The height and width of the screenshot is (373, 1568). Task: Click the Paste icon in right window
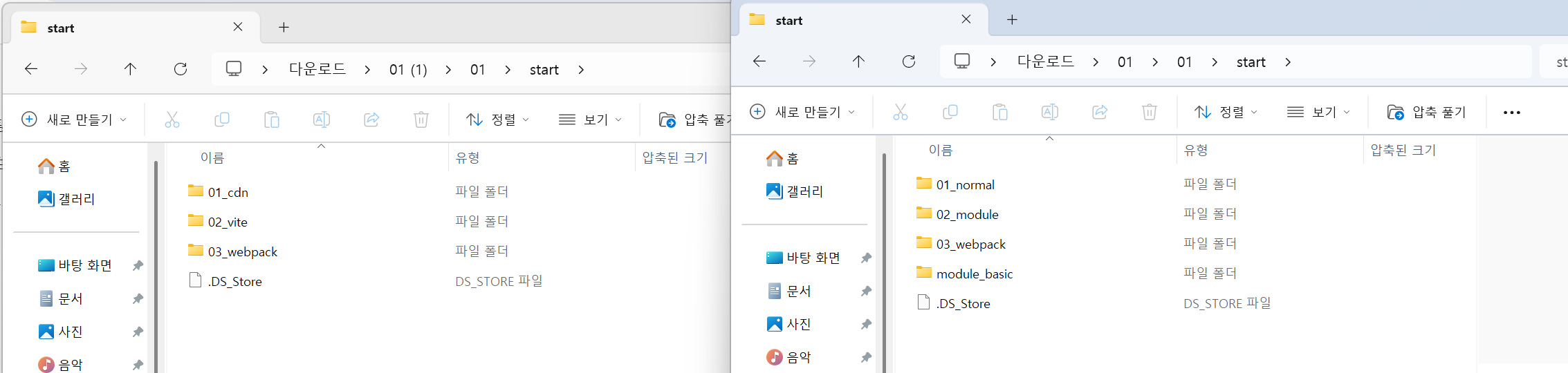pyautogui.click(x=1000, y=112)
